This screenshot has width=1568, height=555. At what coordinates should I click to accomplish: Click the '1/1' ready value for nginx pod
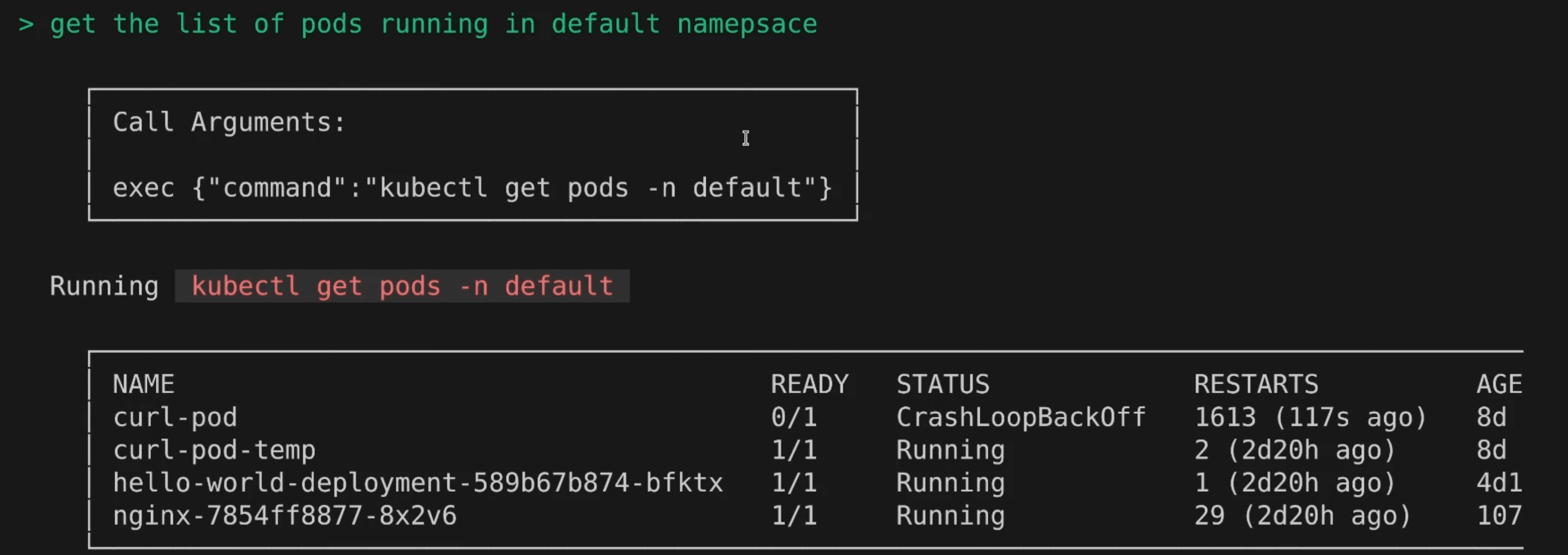tap(794, 516)
